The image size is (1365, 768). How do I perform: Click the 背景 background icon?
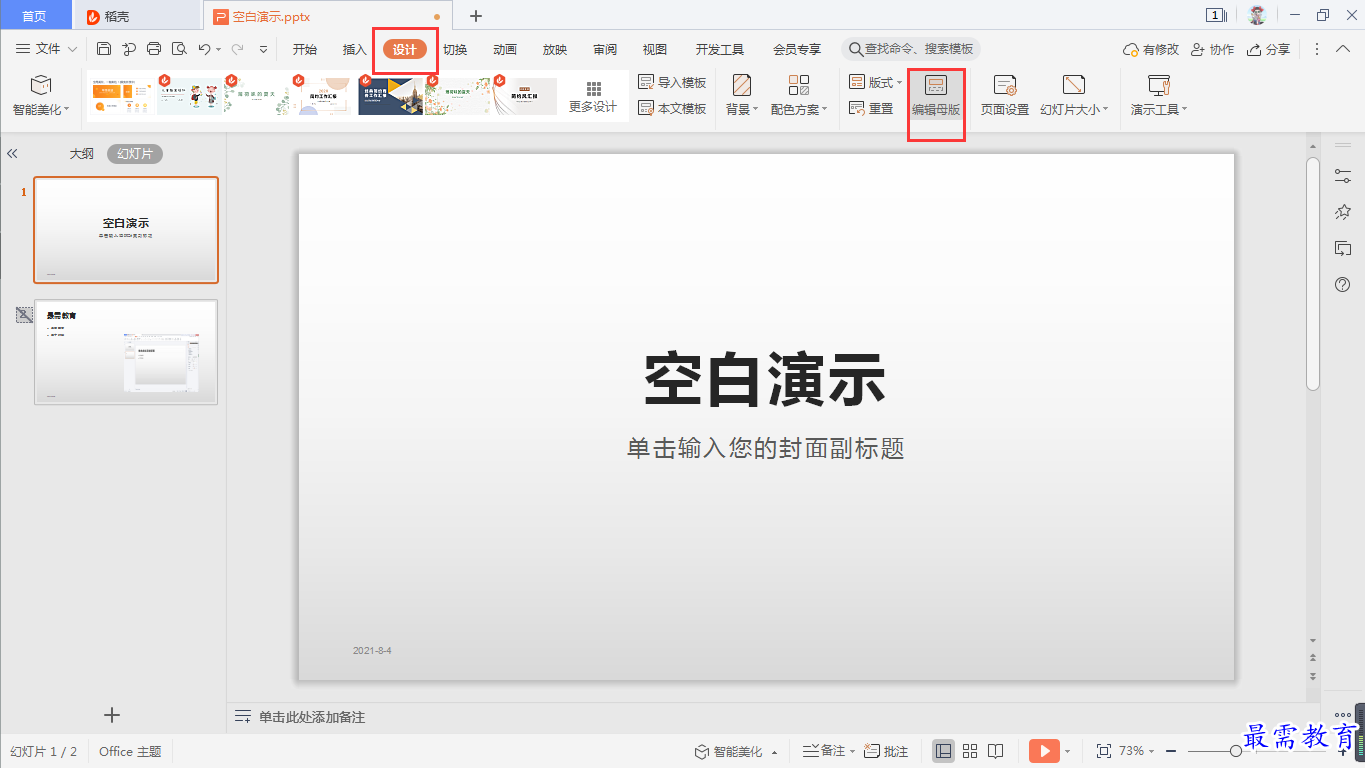click(742, 84)
